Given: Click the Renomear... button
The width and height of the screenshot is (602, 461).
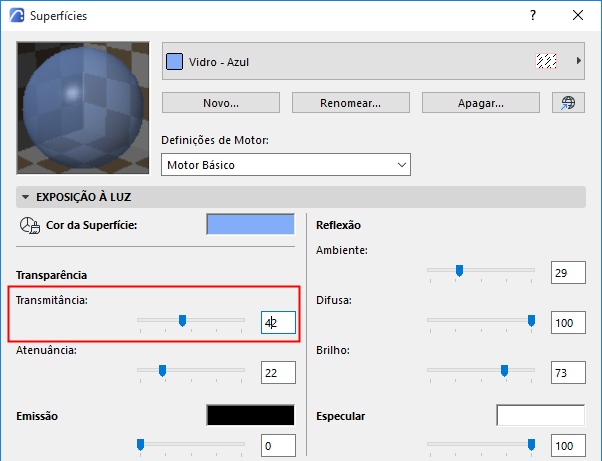Looking at the screenshot, I should [x=351, y=103].
